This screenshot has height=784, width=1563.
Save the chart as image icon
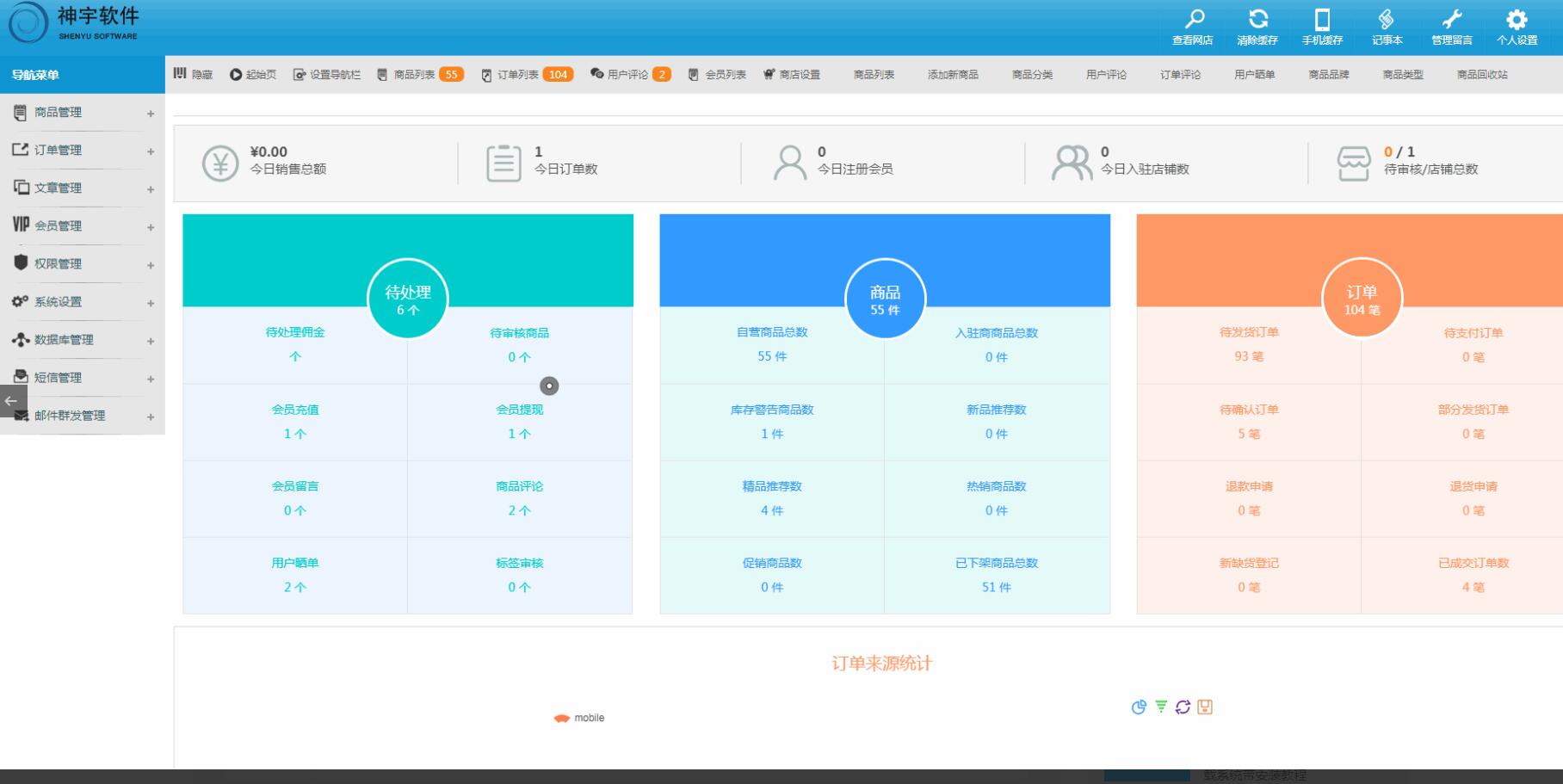pos(1205,707)
